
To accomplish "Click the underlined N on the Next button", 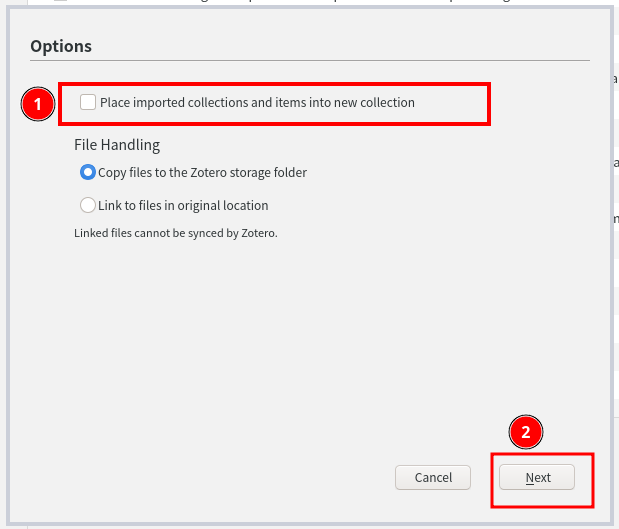I will click(x=530, y=477).
